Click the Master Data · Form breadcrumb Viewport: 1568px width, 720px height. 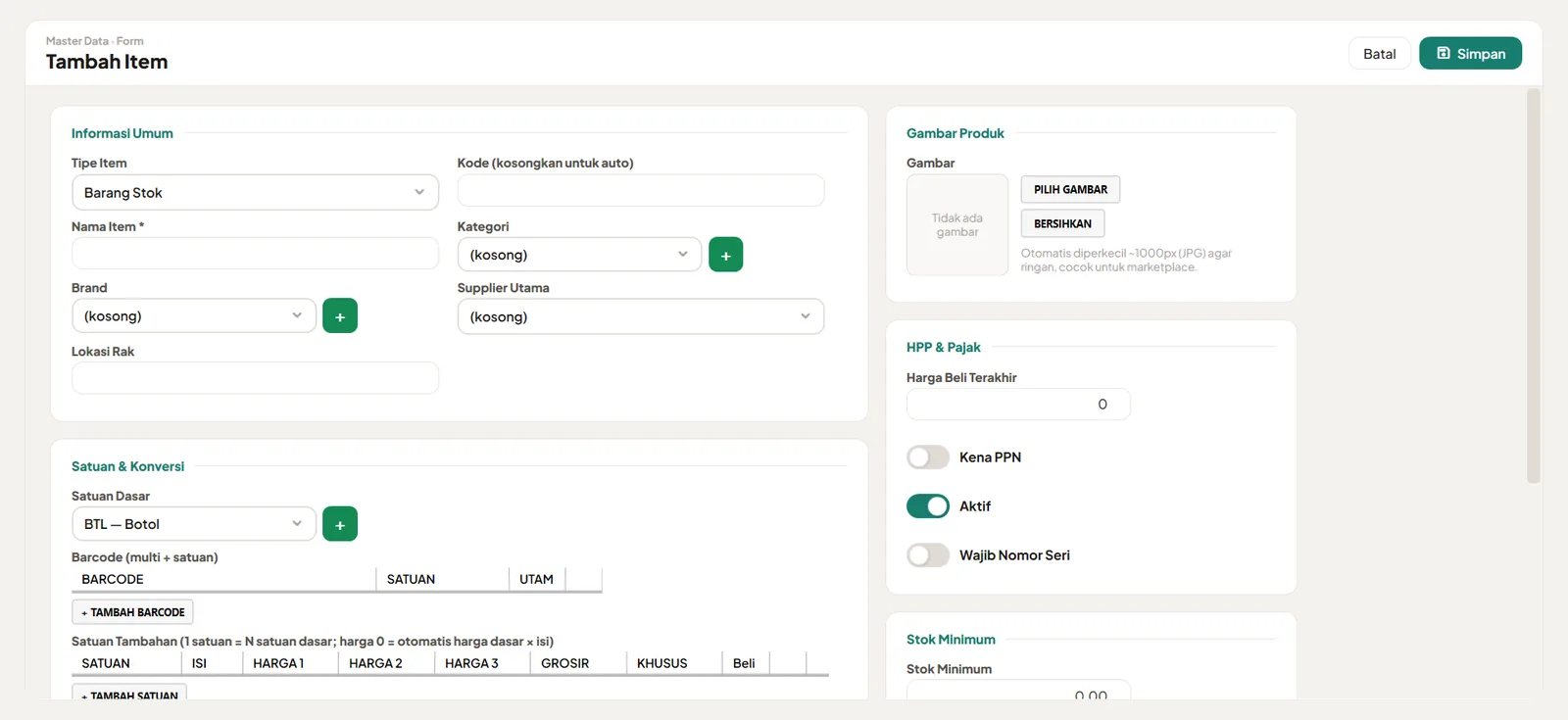point(95,41)
